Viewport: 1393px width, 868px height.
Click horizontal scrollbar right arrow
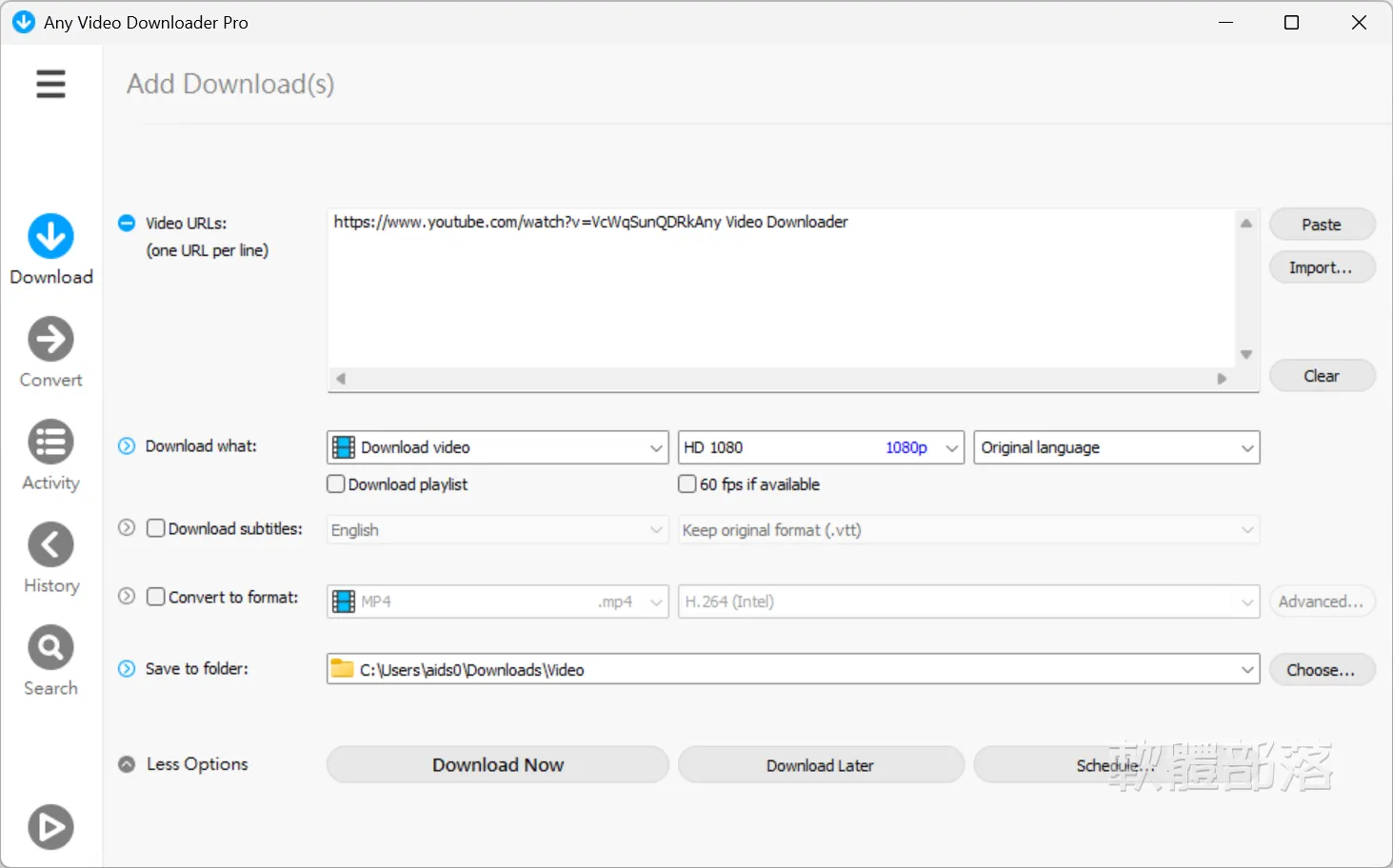coord(1222,379)
